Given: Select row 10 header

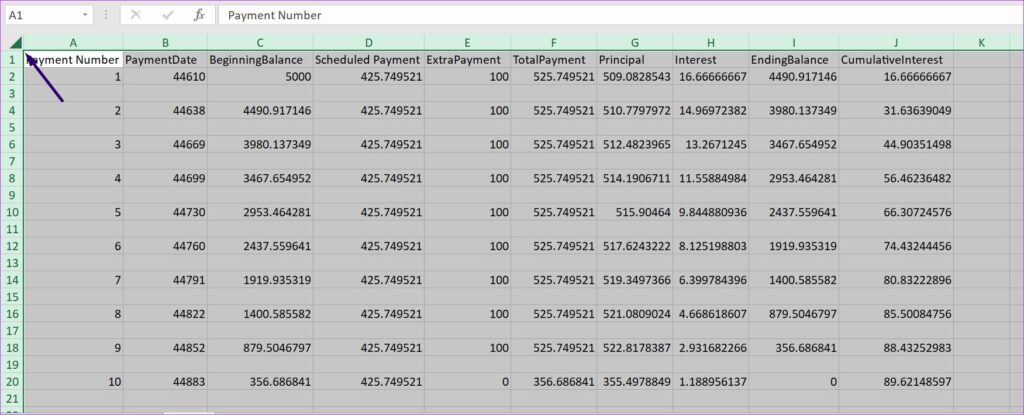Looking at the screenshot, I should click(x=12, y=212).
